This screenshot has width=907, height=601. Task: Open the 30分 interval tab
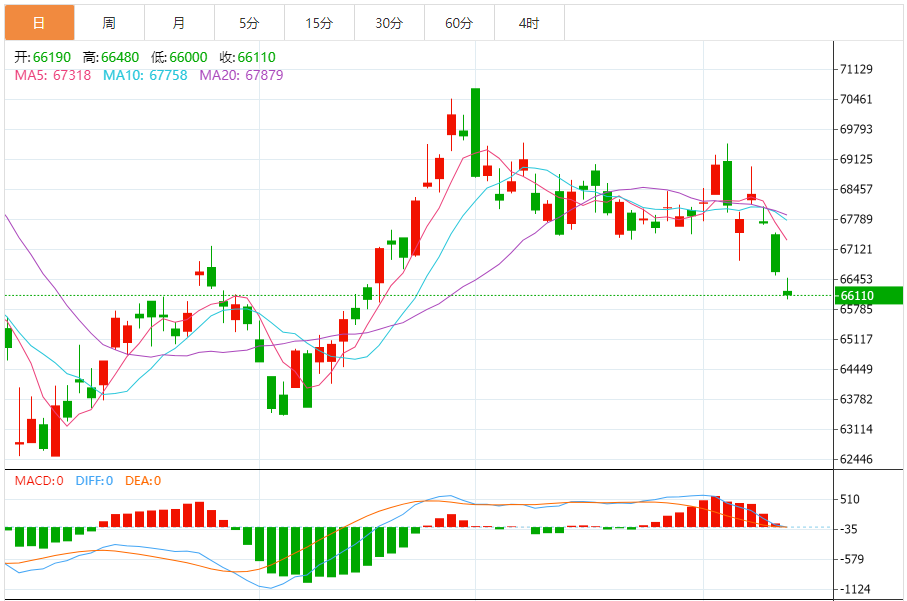pos(389,23)
